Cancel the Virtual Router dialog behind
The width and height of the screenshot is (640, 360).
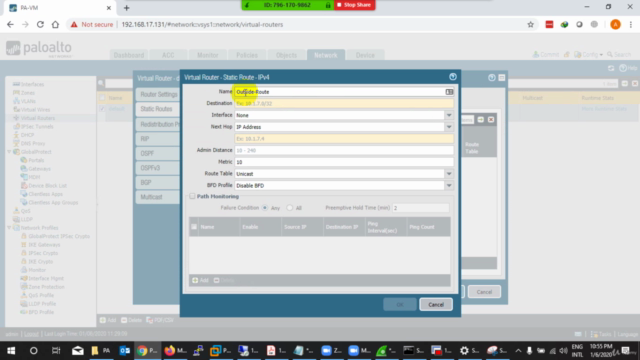[484, 292]
